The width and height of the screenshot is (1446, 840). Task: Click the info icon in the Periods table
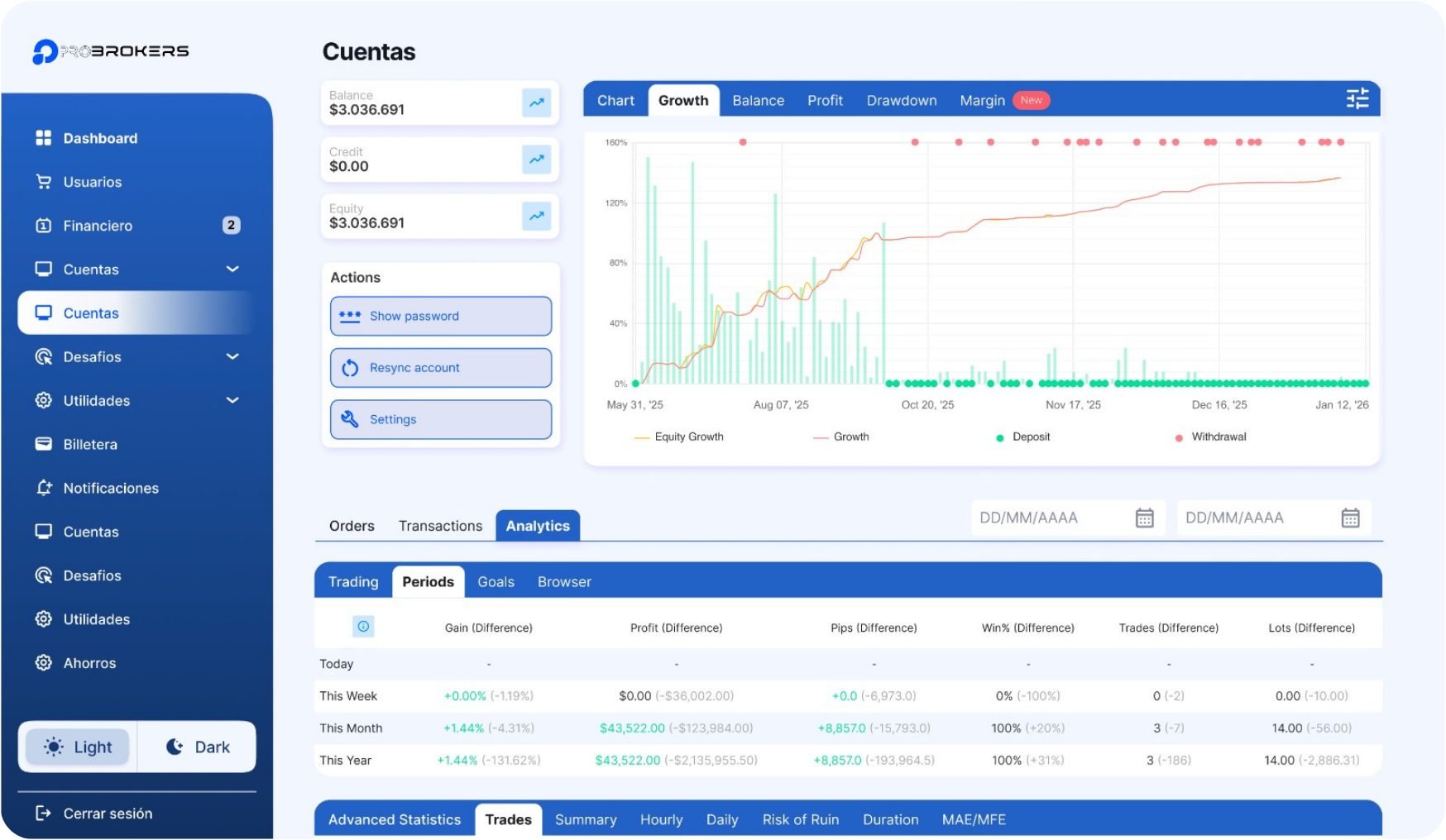[x=361, y=627]
